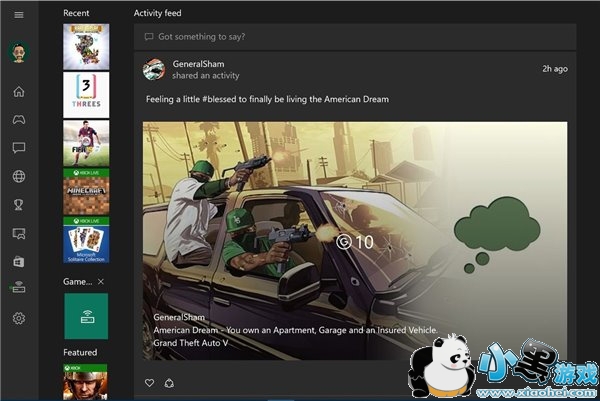This screenshot has height=401, width=600.
Task: Click the 'Got something to say?' field
Action: 355,37
